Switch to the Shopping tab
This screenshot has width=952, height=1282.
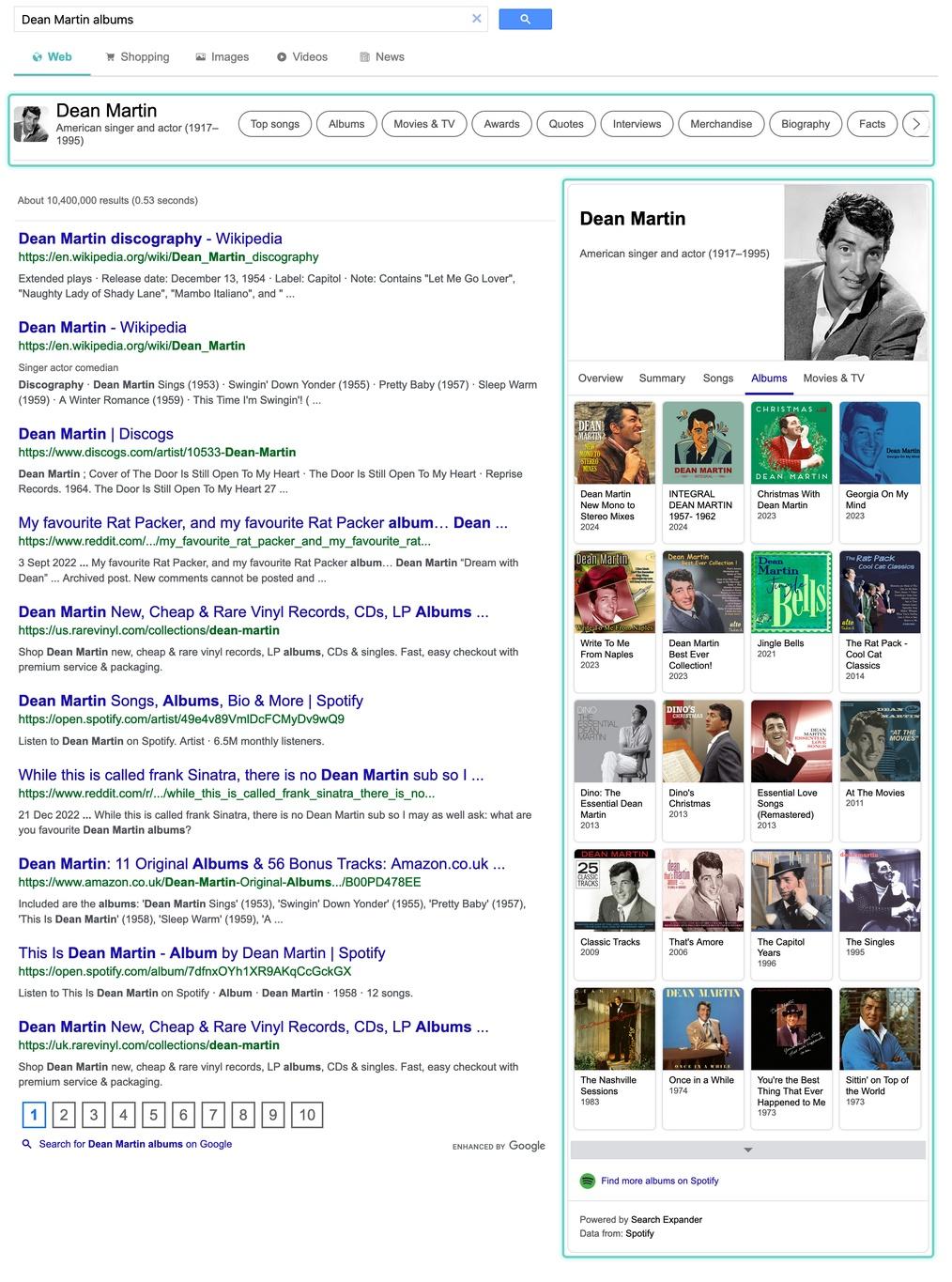[137, 56]
